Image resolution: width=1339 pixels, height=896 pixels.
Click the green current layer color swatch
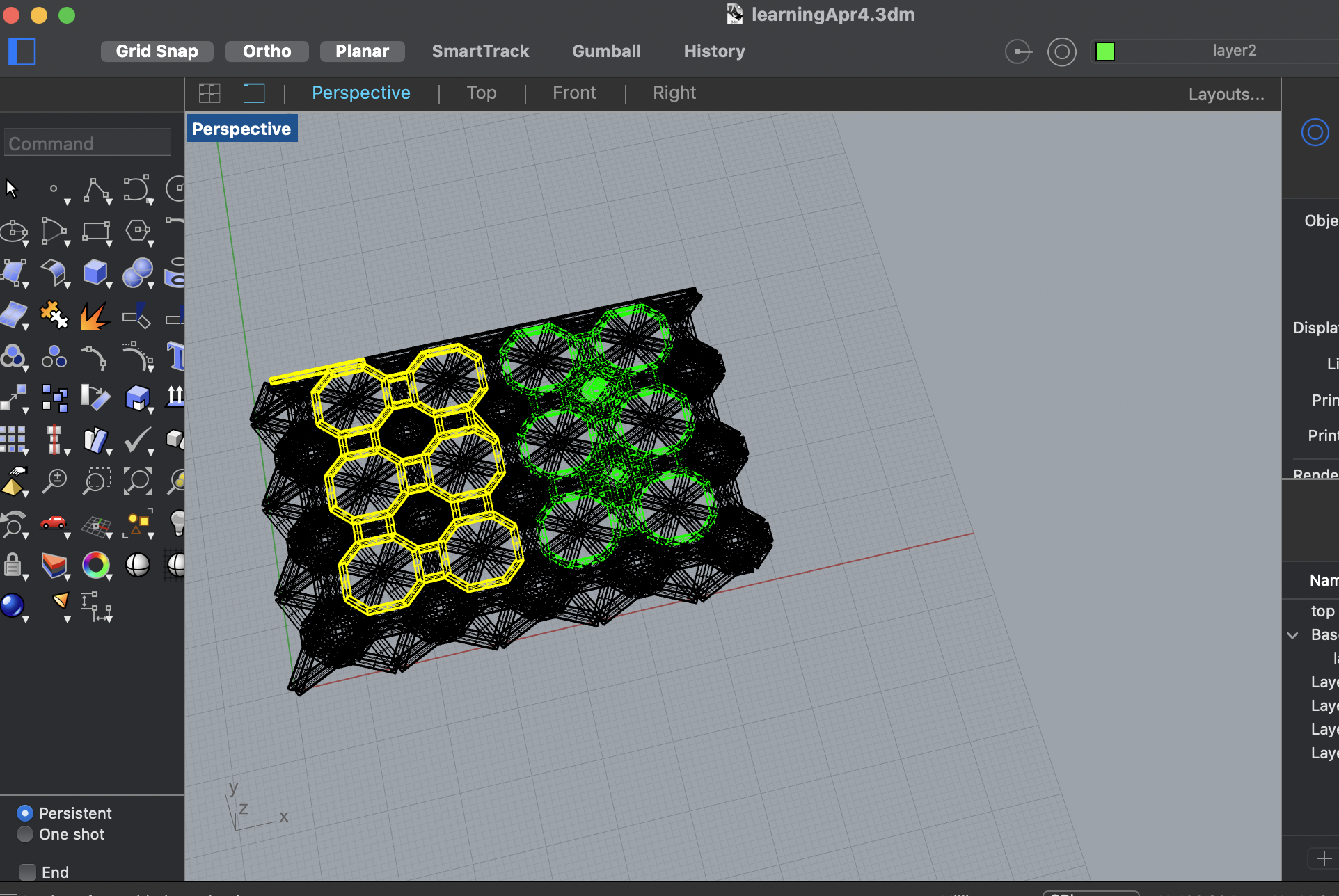1105,51
